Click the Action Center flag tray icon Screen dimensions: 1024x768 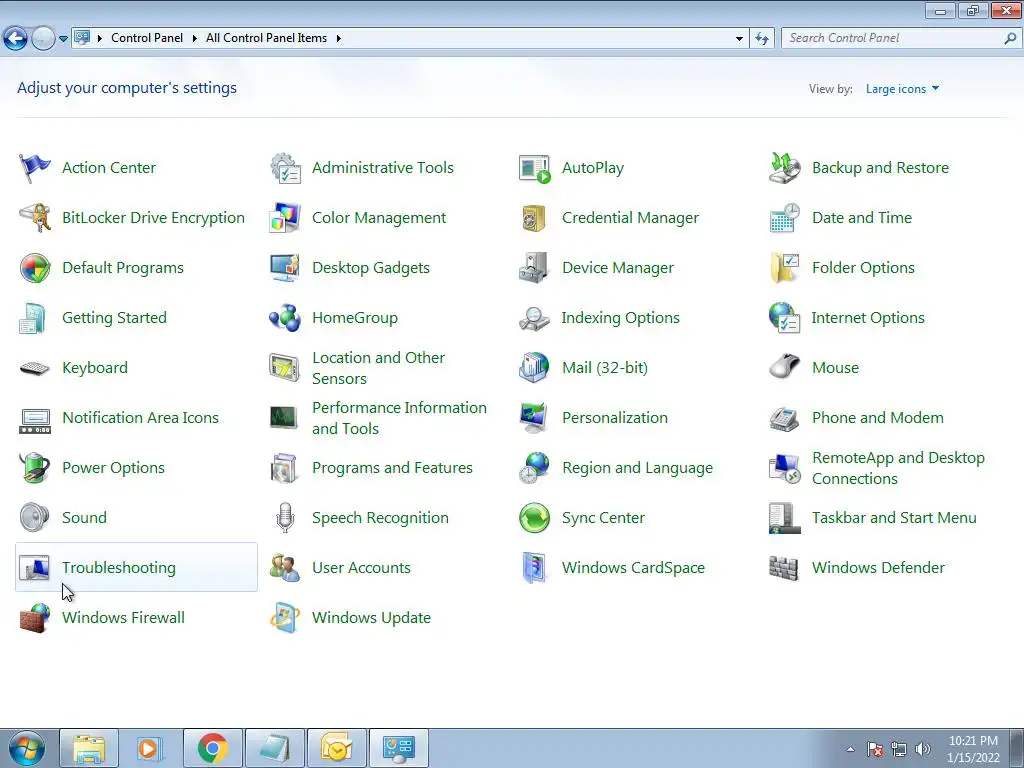(875, 749)
